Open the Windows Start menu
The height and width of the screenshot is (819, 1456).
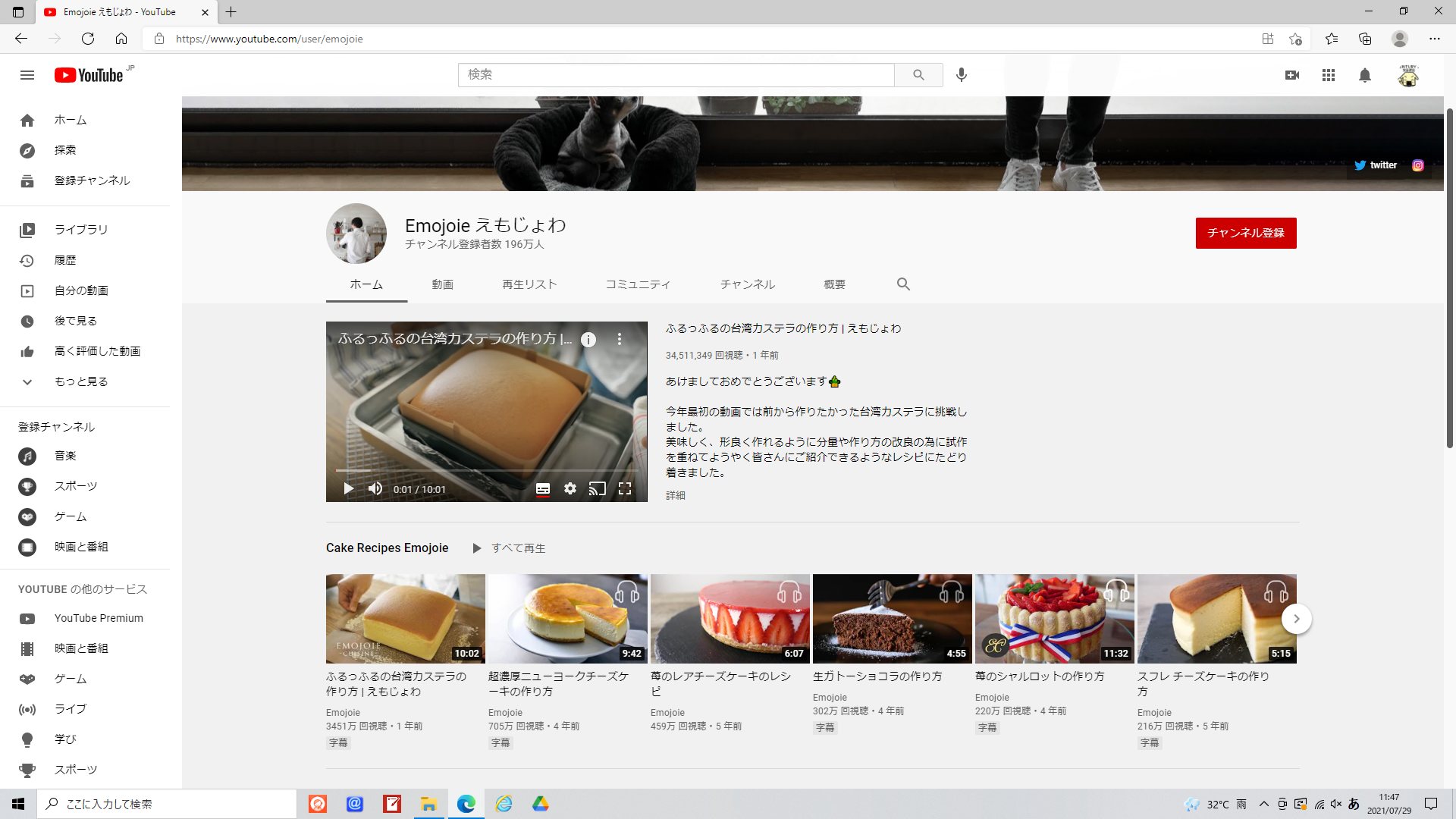pyautogui.click(x=18, y=804)
